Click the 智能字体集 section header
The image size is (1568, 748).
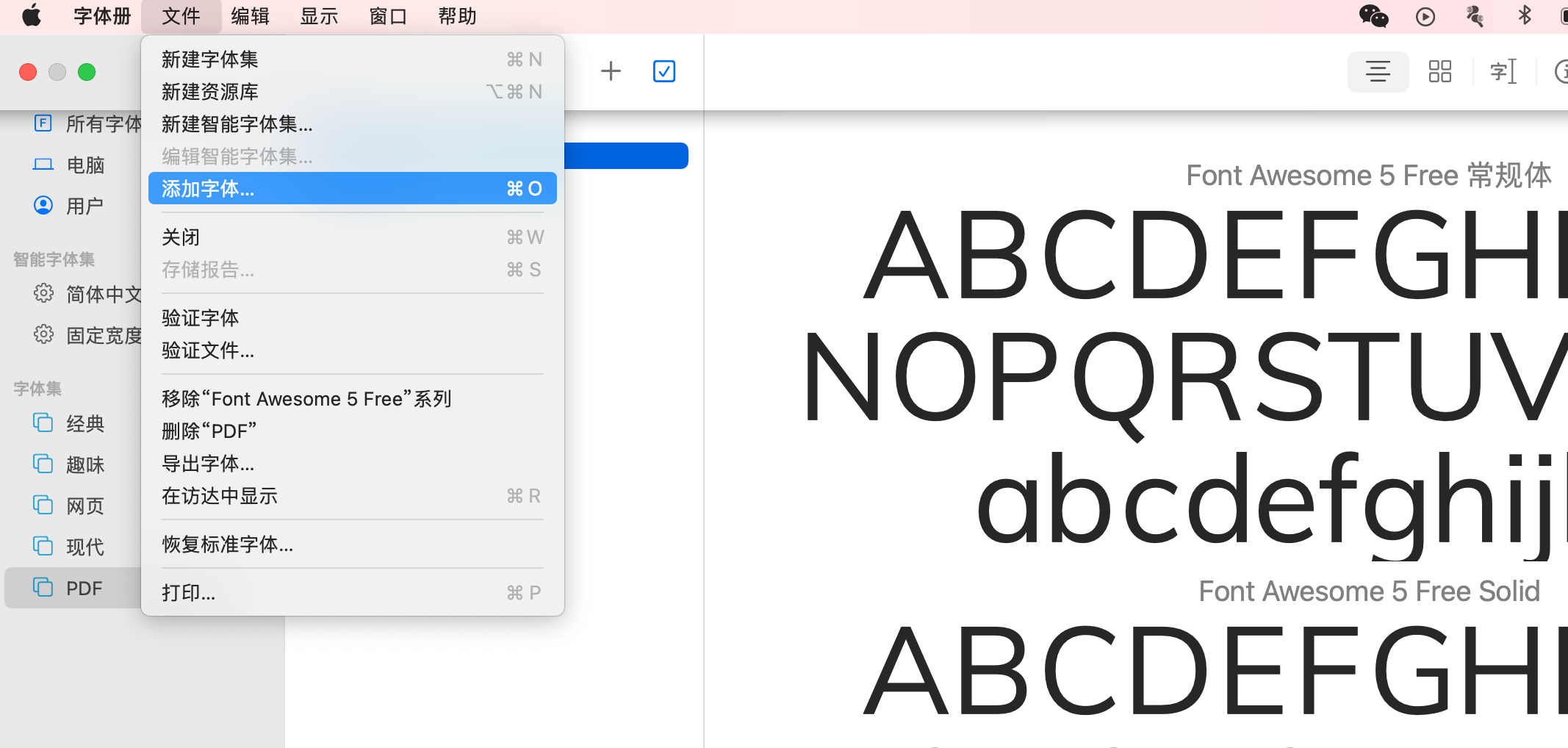[54, 259]
